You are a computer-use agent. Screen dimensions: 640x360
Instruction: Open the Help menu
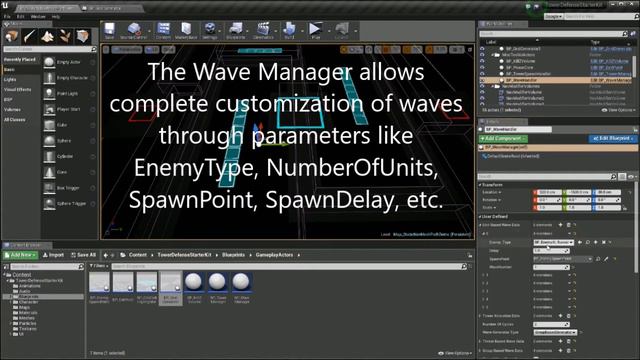point(56,17)
